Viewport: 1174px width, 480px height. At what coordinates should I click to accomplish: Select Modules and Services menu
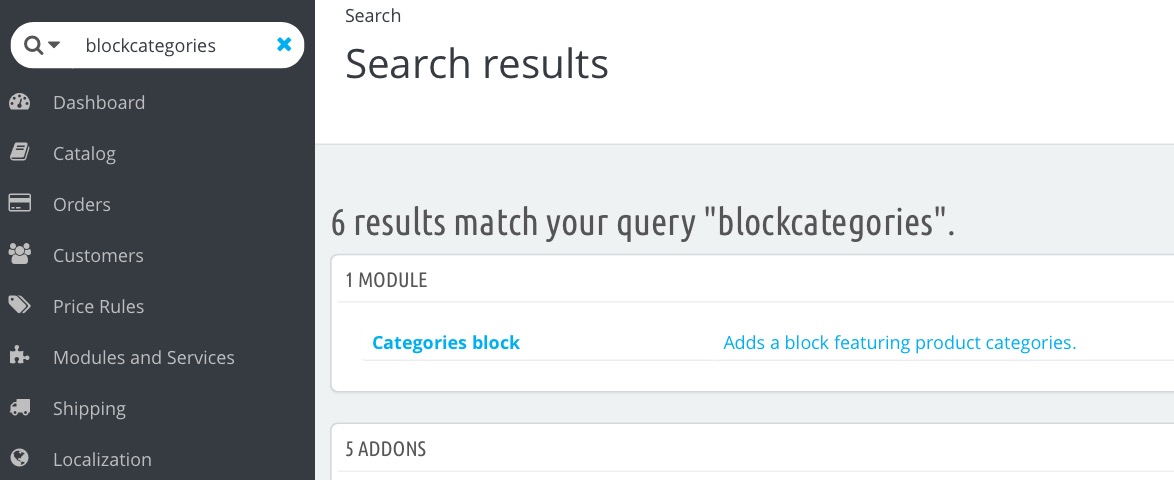(x=144, y=357)
